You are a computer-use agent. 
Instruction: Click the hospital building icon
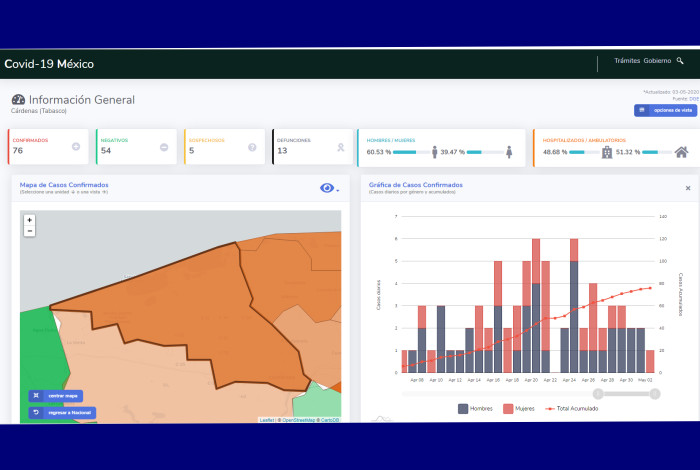[606, 152]
